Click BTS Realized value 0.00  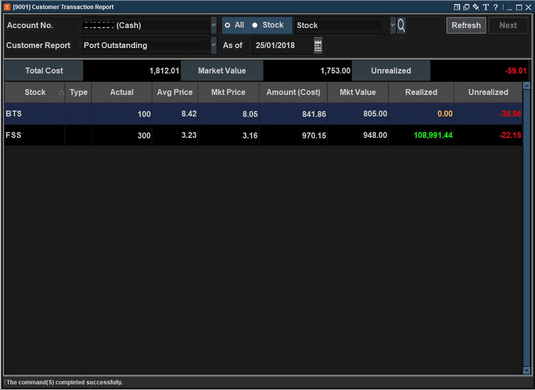click(445, 114)
